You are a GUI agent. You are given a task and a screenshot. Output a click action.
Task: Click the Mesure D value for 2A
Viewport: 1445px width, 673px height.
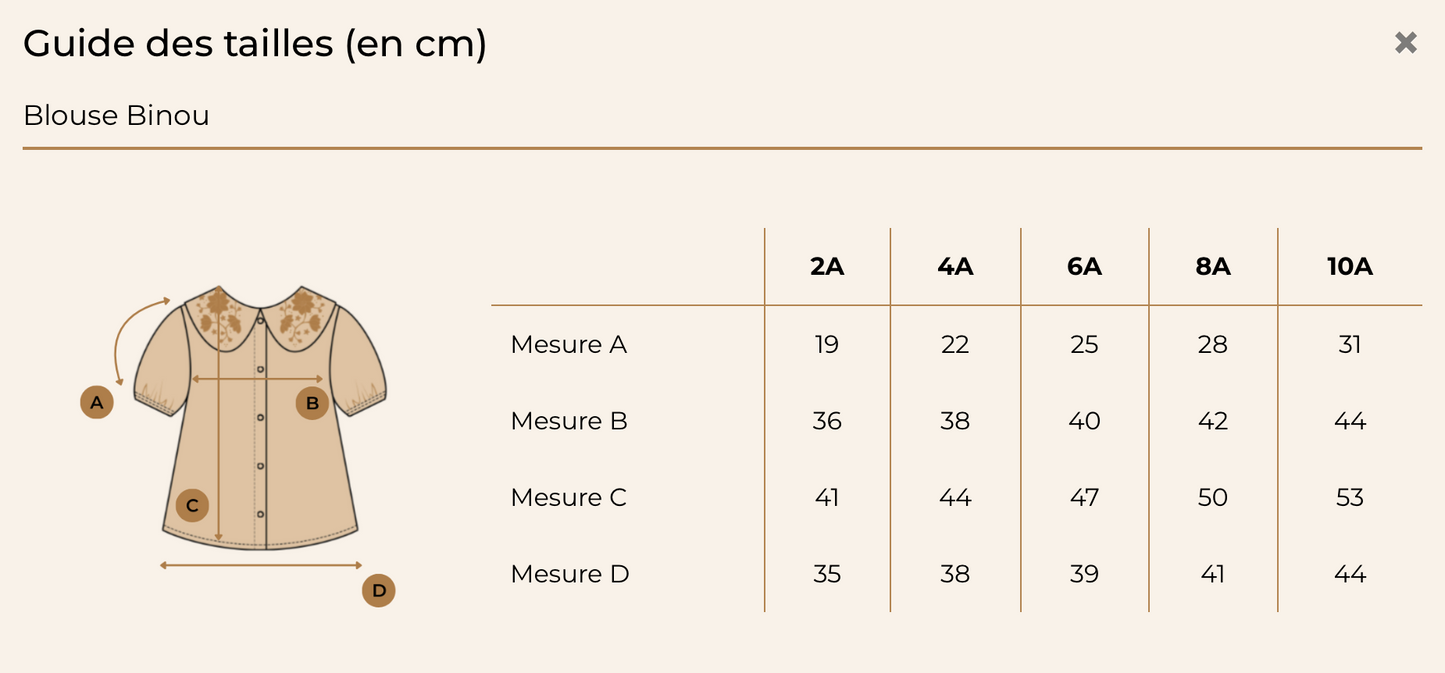click(827, 574)
